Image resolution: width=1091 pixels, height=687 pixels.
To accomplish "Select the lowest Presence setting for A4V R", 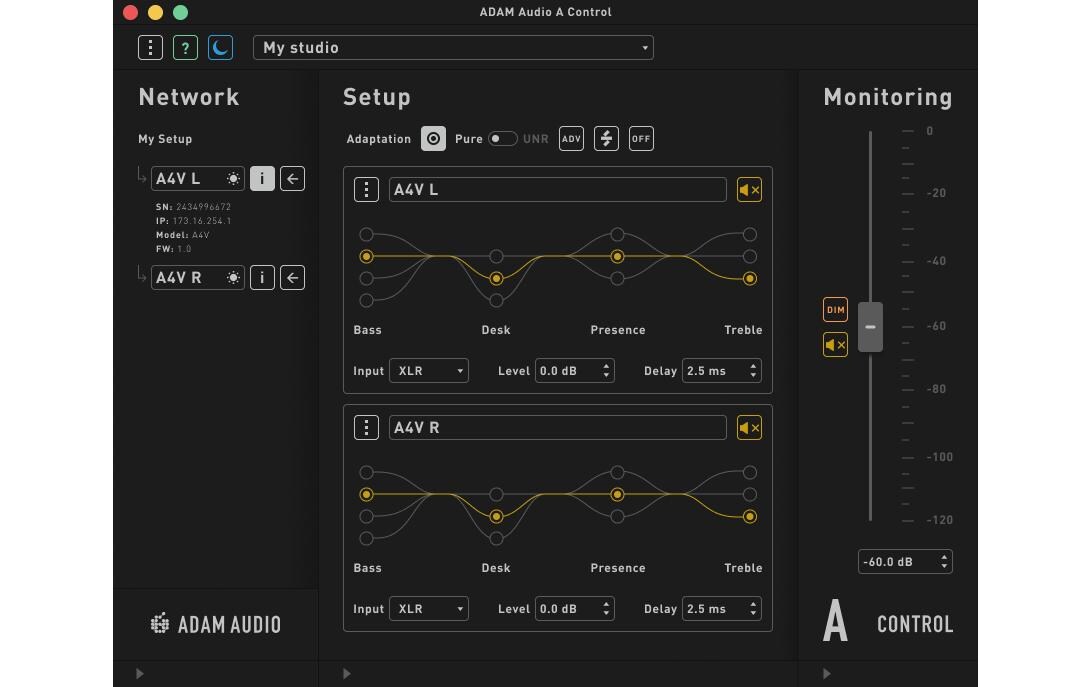I will pyautogui.click(x=617, y=516).
